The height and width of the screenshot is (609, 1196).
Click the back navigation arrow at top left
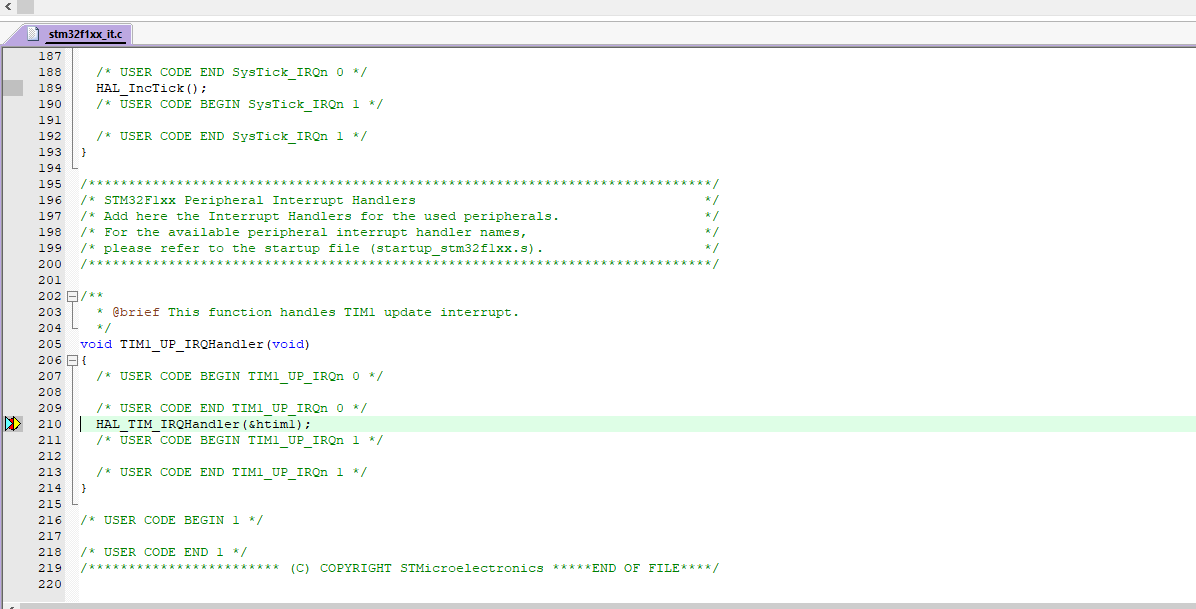(x=8, y=5)
